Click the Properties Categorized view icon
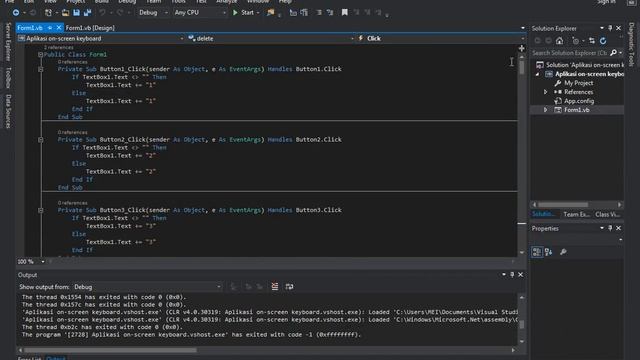The width and height of the screenshot is (640, 360). click(x=537, y=252)
